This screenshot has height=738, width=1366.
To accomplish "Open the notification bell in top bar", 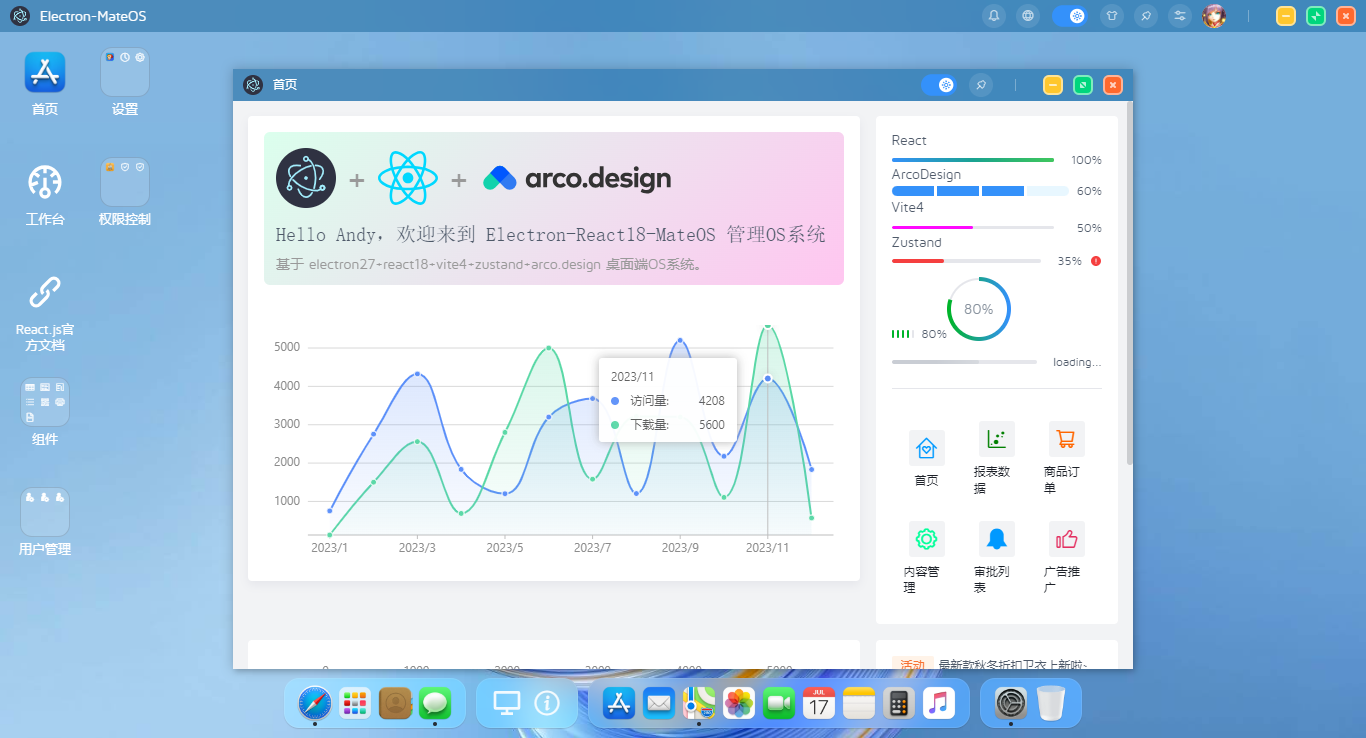I will [994, 16].
